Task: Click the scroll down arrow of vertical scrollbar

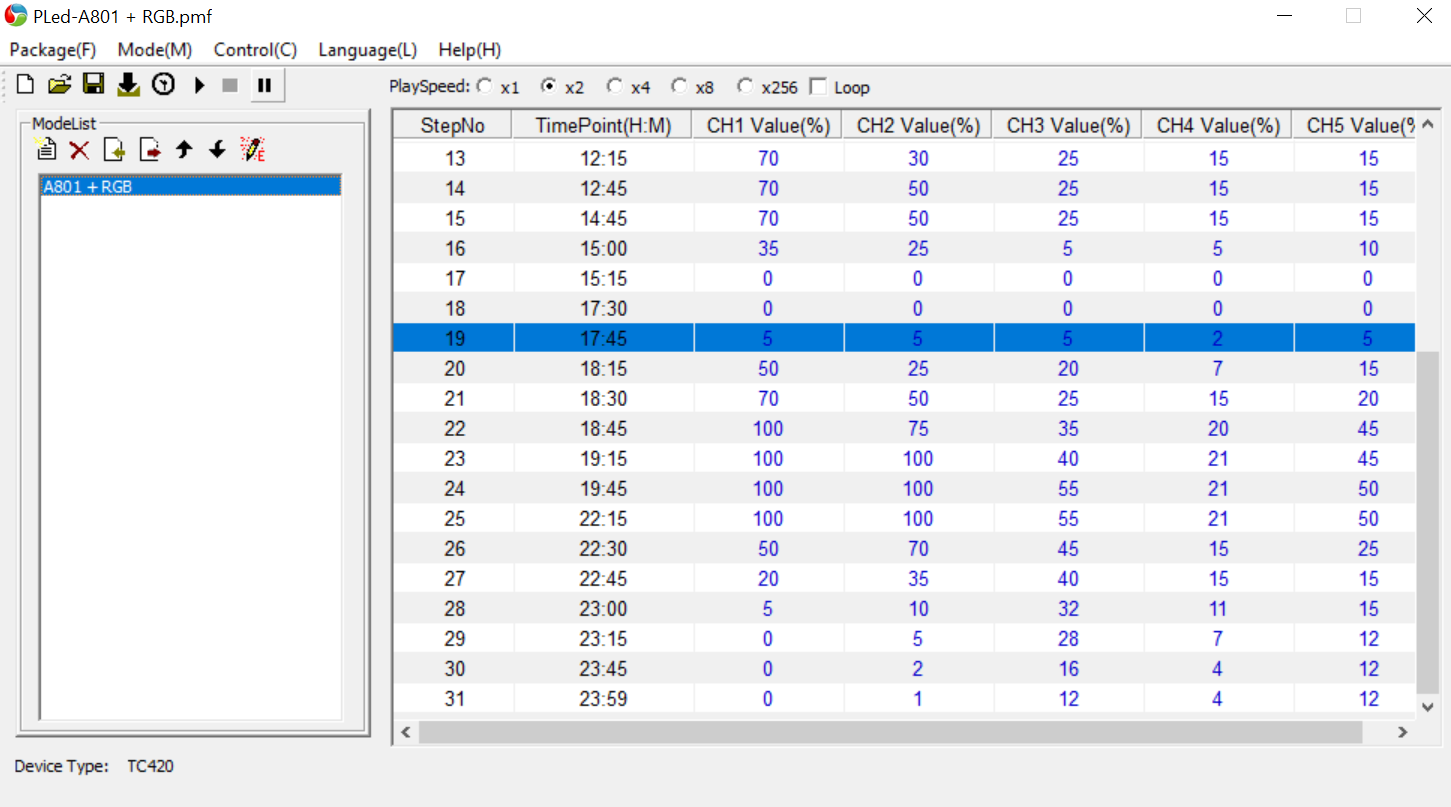Action: (x=1427, y=706)
